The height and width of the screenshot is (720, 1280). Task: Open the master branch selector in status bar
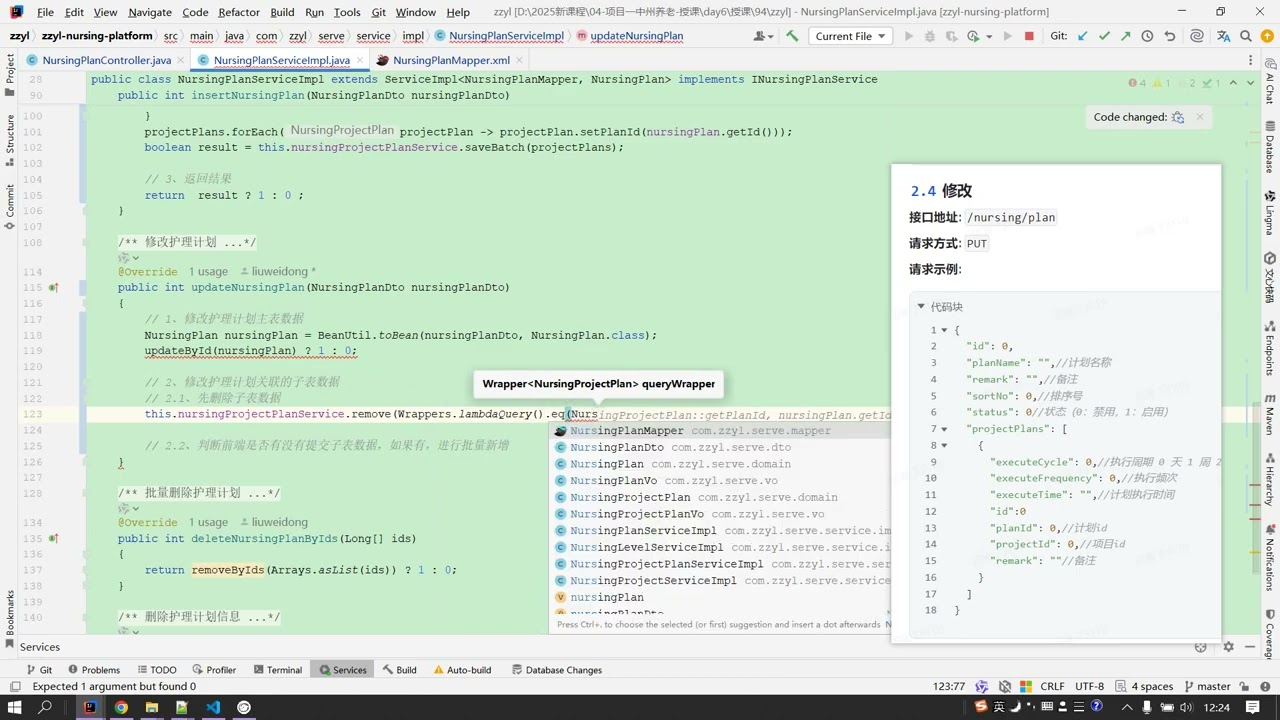tap(1206, 686)
